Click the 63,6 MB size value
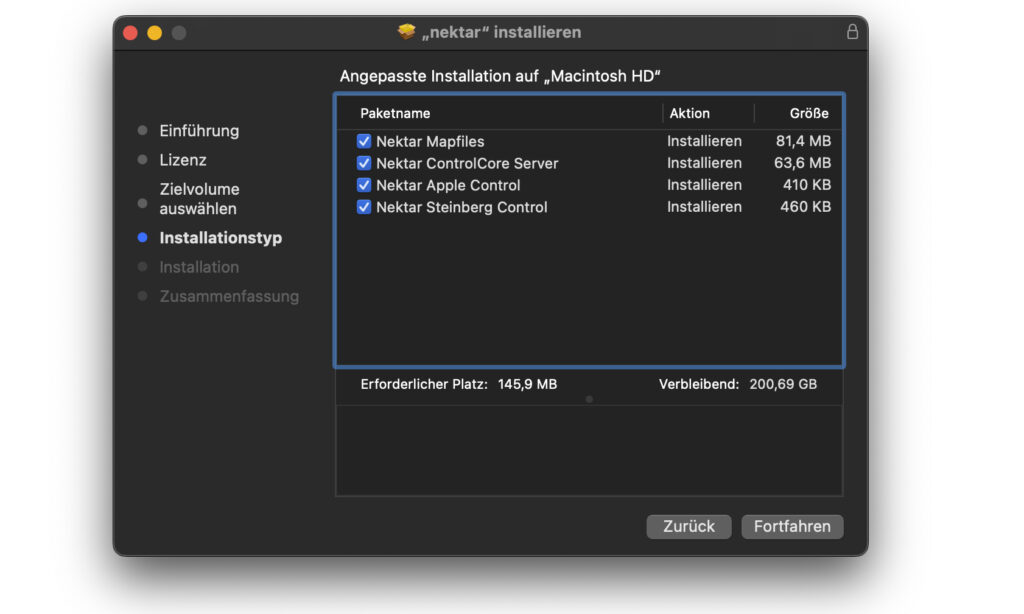This screenshot has height=614, width=1024. click(803, 163)
